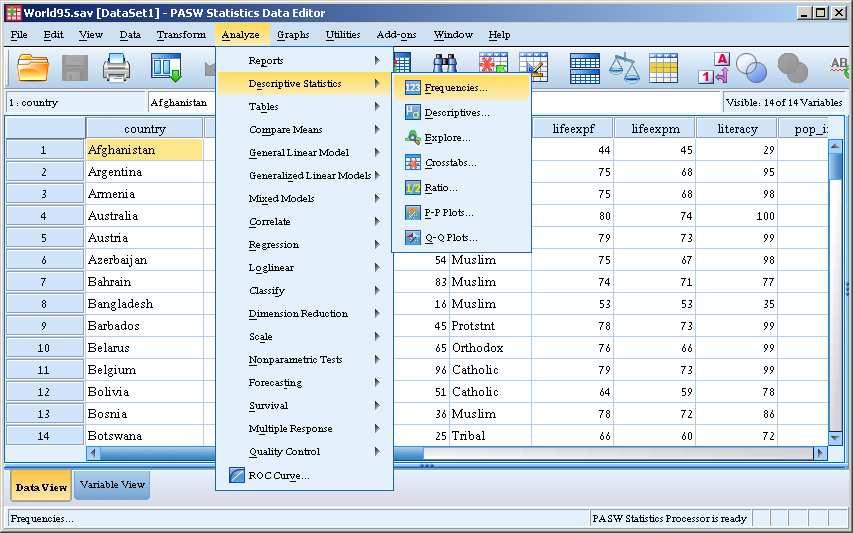The image size is (853, 533).
Task: Recall recently used dialogs icon
Action: 166,67
